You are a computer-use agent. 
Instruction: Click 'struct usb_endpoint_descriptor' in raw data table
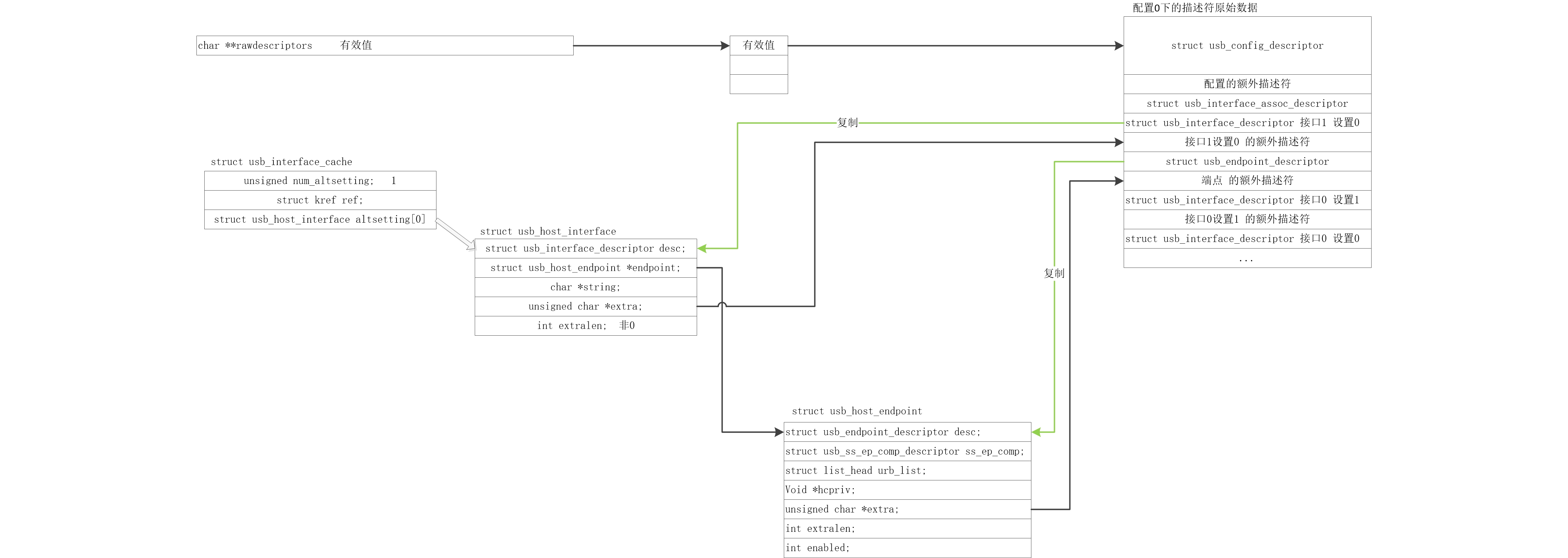[1247, 161]
